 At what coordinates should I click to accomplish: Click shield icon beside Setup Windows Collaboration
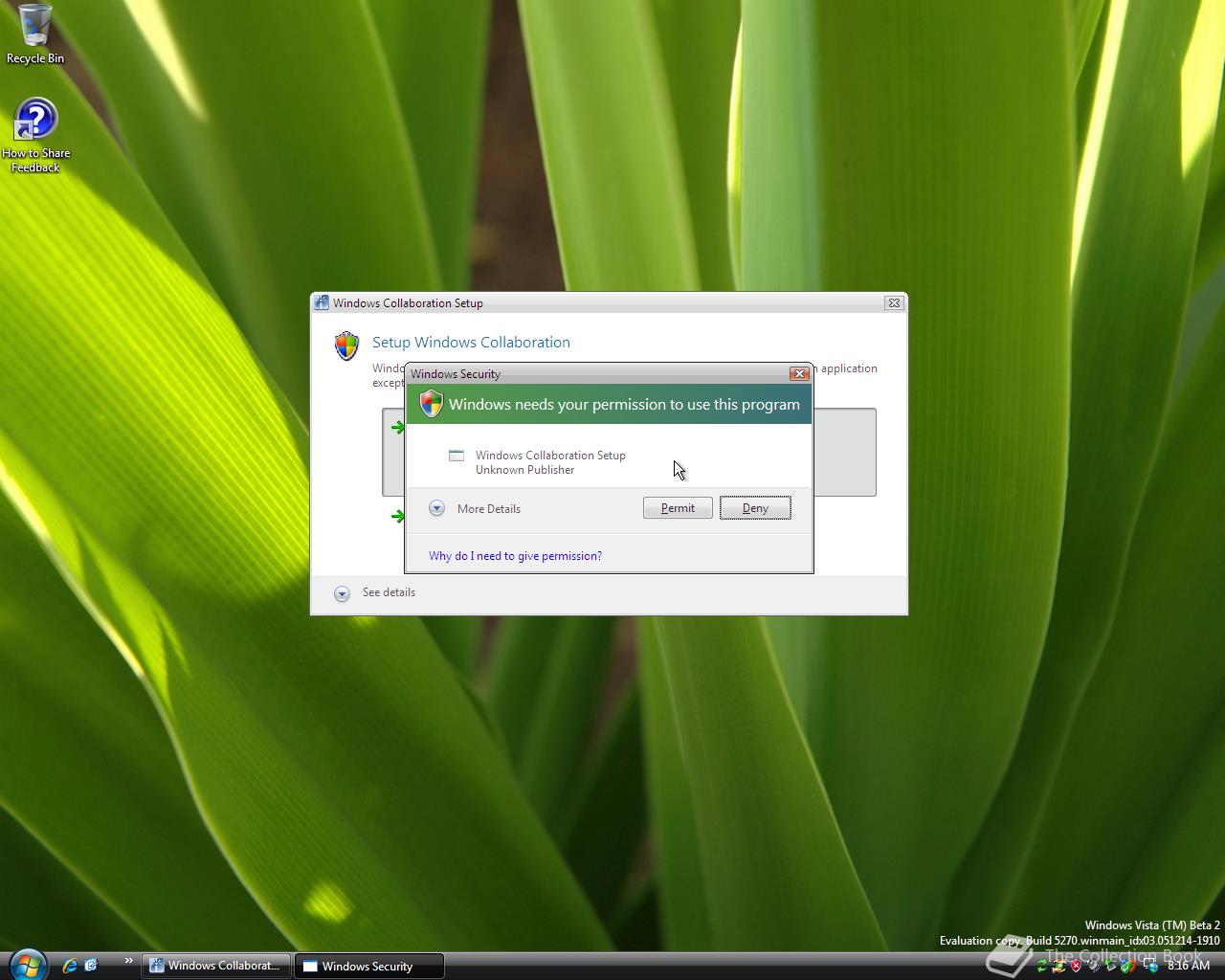coord(346,345)
